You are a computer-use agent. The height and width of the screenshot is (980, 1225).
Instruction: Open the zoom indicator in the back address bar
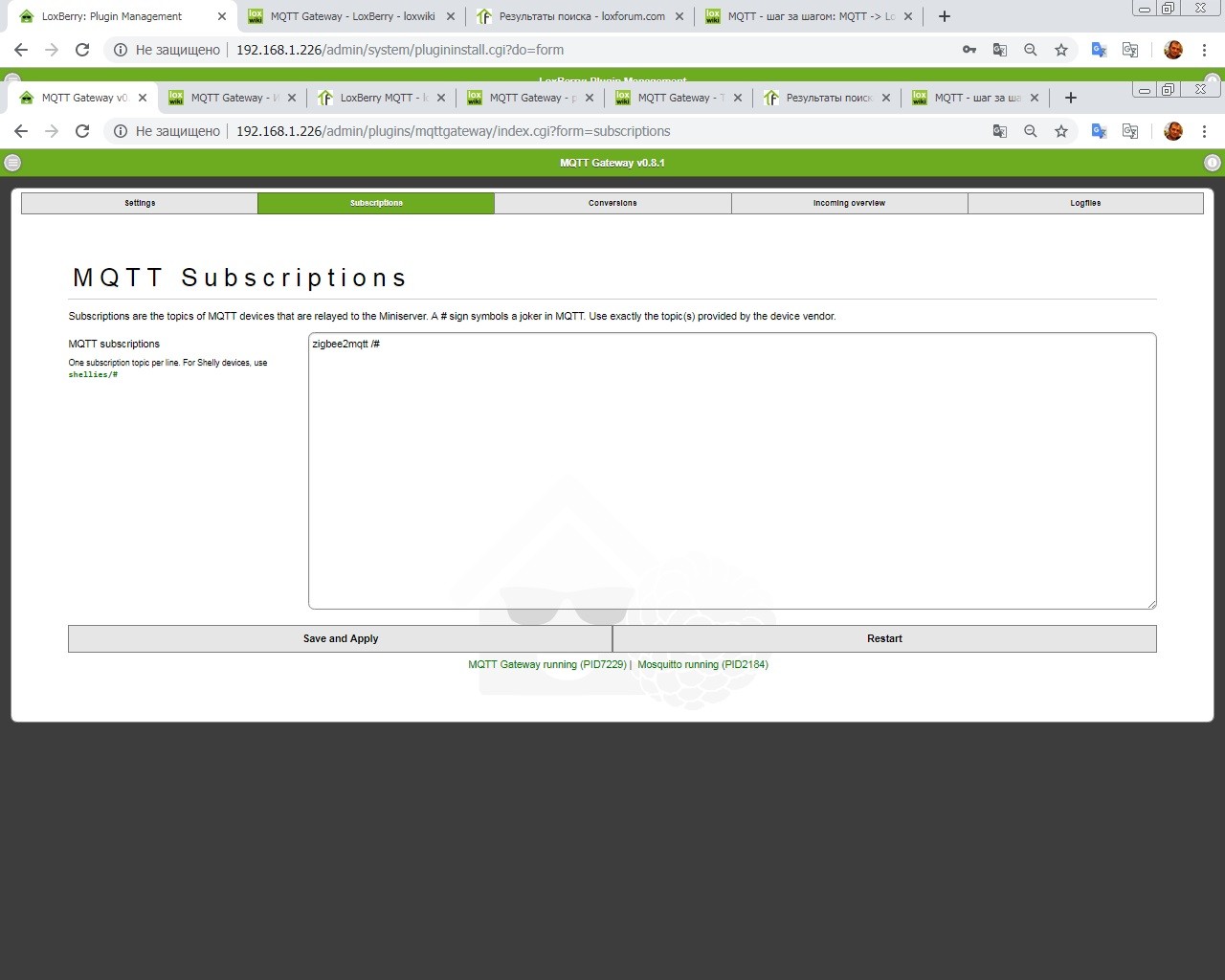click(1031, 50)
